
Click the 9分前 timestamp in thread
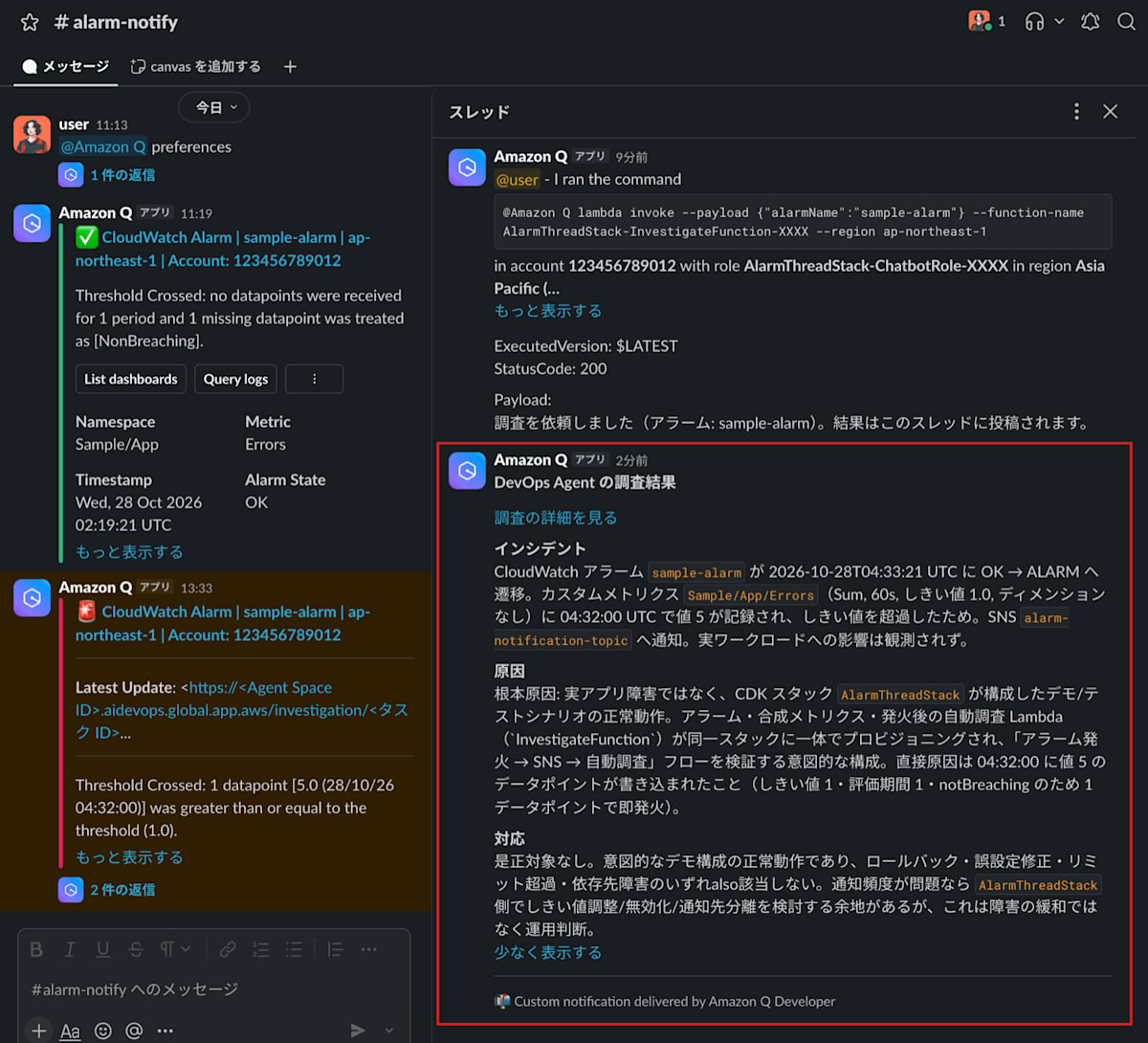pos(631,157)
